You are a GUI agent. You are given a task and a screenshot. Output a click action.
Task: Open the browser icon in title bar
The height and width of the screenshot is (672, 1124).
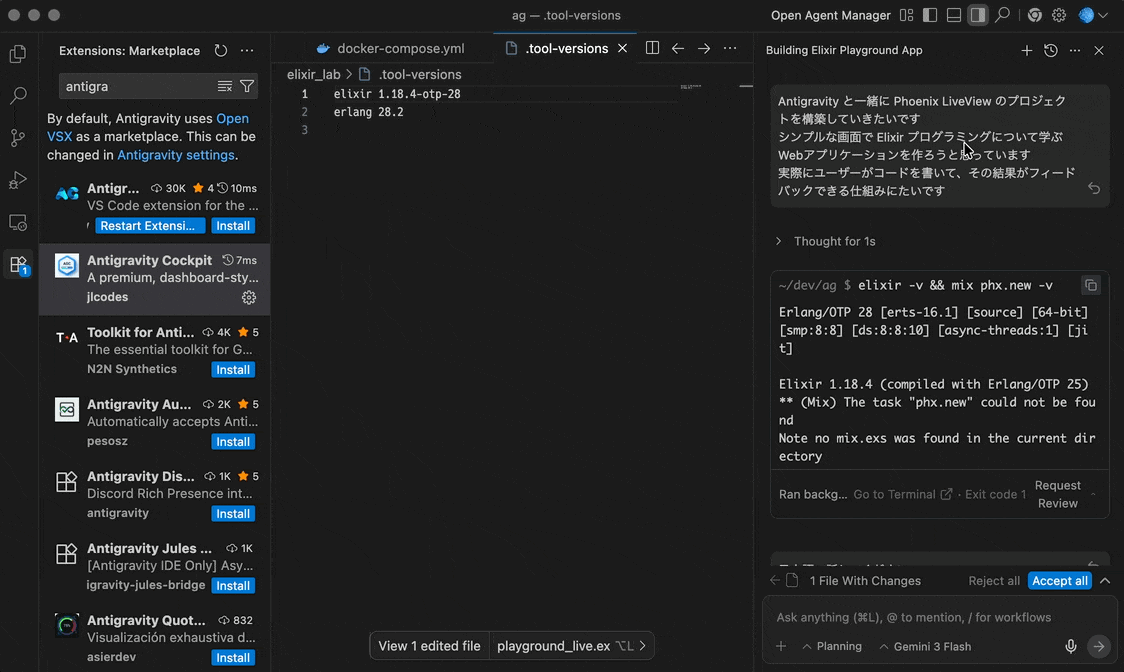click(1034, 15)
